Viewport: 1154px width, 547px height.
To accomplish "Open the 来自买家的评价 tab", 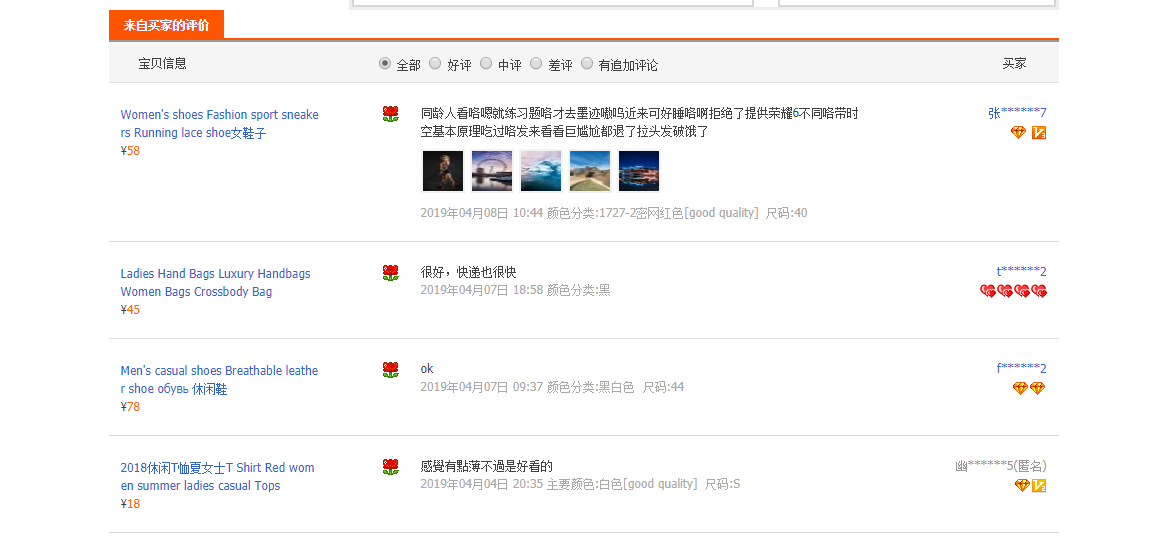I will pyautogui.click(x=166, y=25).
